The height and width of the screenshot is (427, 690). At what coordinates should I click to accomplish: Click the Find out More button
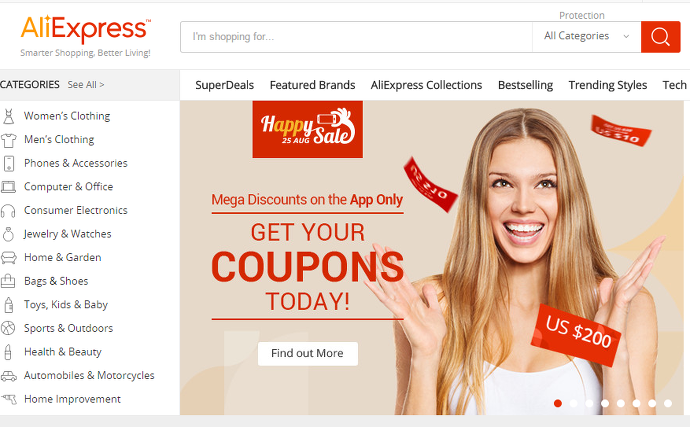coord(308,353)
